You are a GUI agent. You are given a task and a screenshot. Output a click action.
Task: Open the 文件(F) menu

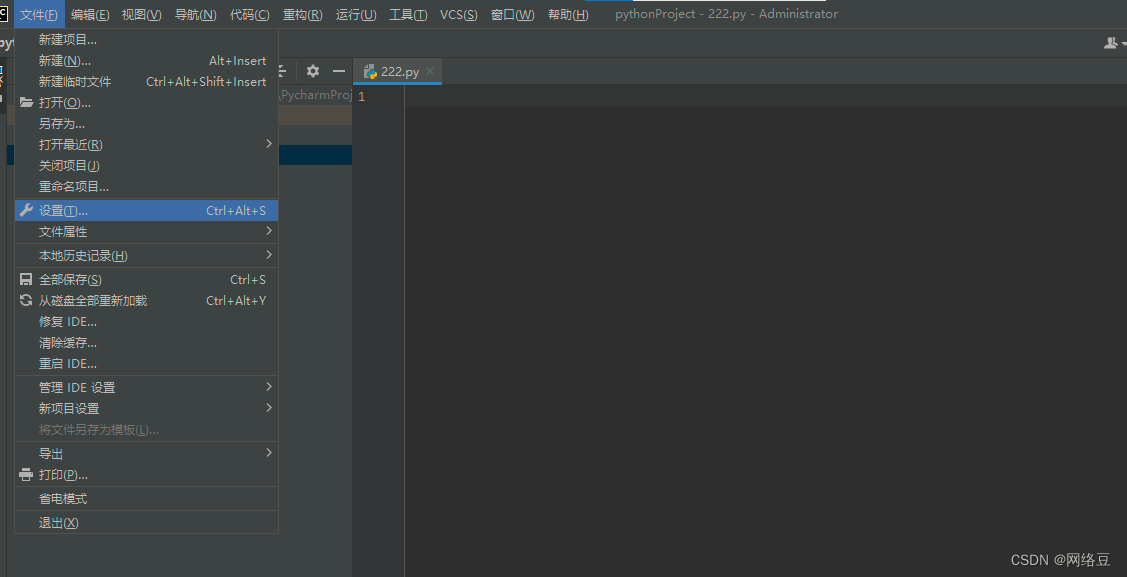39,14
